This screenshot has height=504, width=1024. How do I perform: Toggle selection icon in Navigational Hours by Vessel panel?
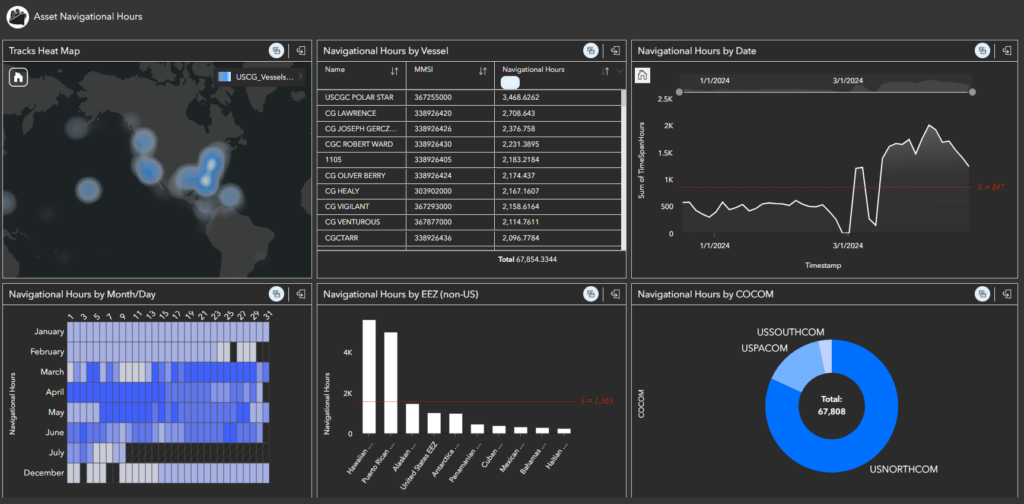tap(590, 50)
